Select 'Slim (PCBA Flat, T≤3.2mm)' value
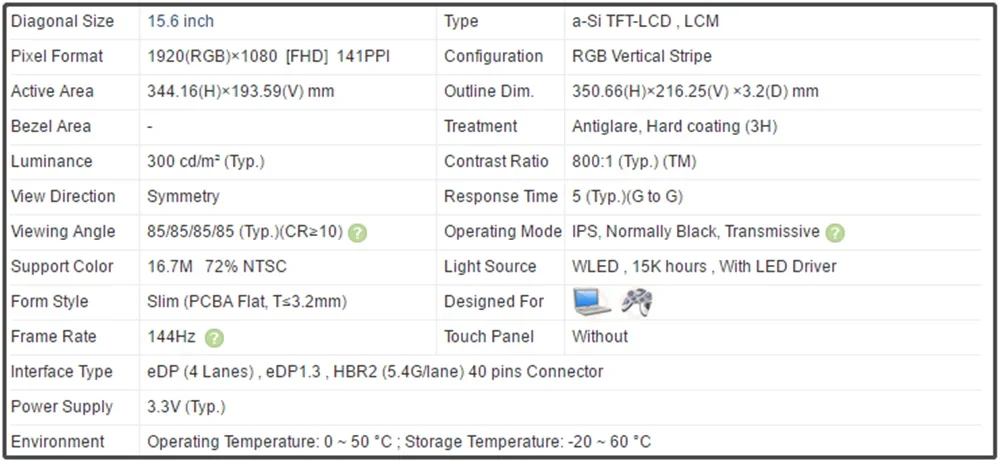This screenshot has height=461, width=1000. coord(247,302)
